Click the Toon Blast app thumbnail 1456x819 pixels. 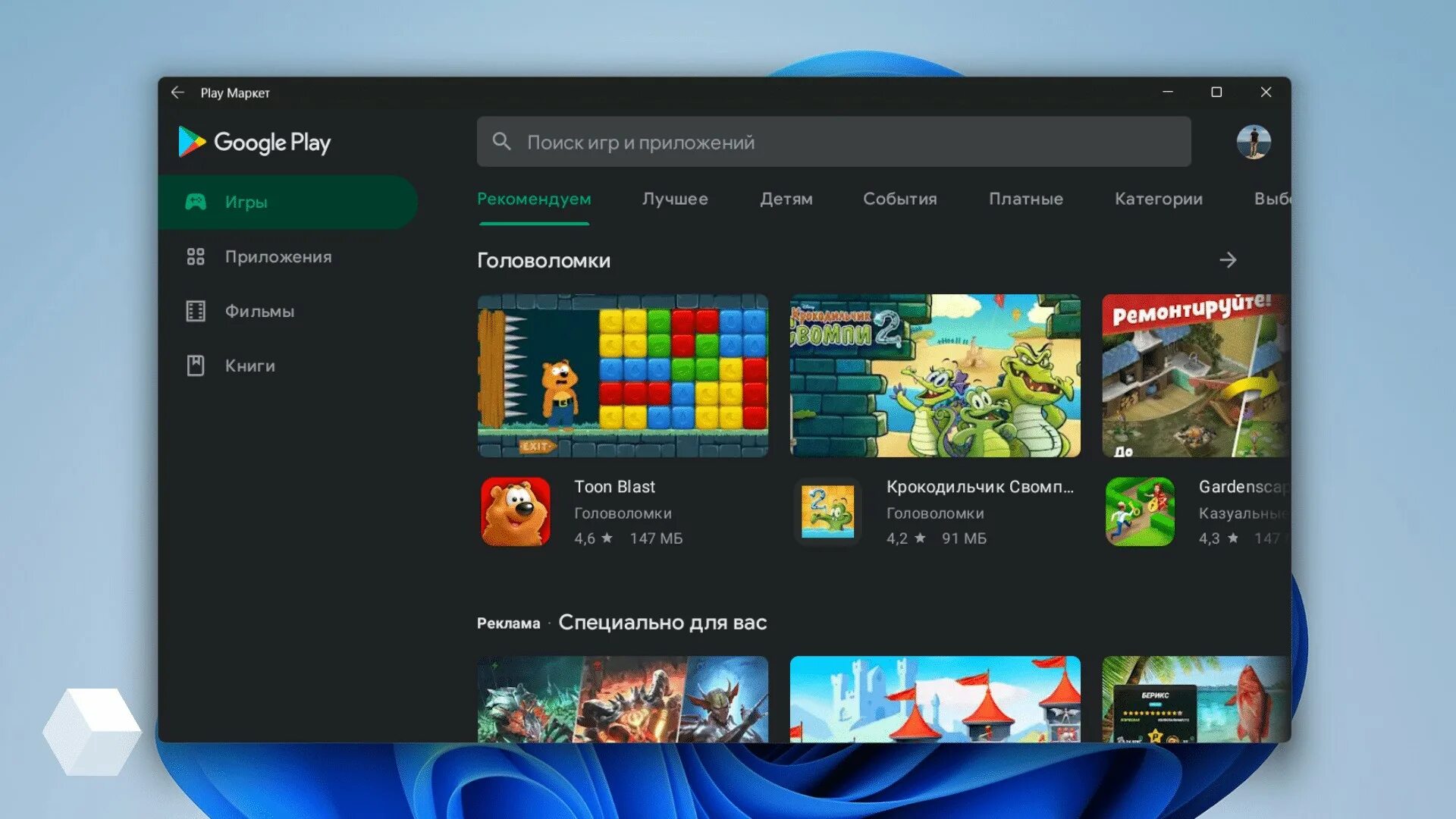click(516, 511)
